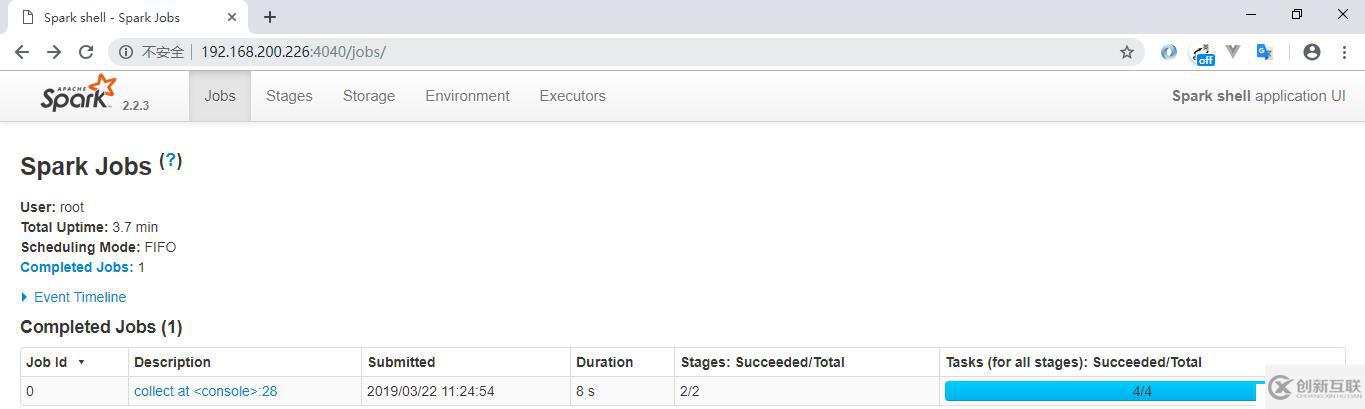1365x409 pixels.
Task: Bookmark this page with the star icon
Action: click(x=1127, y=52)
